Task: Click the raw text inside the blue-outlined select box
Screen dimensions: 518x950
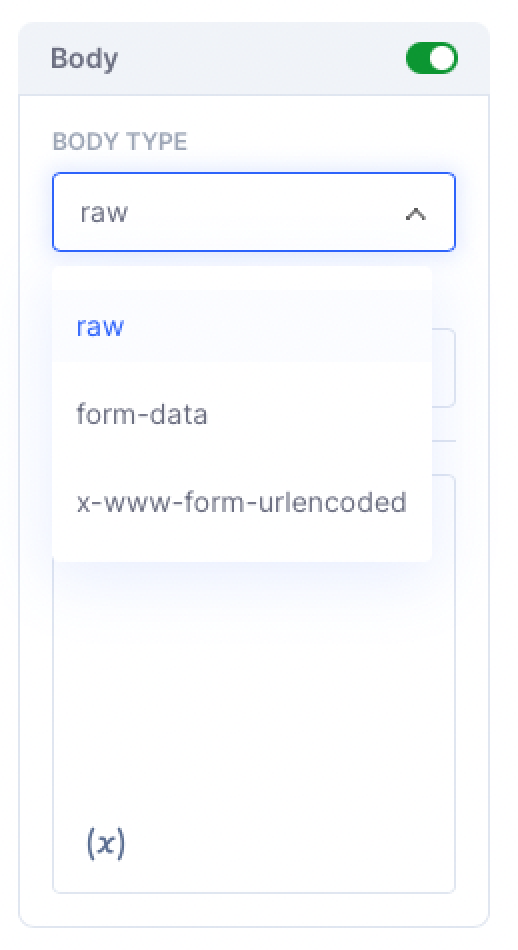Action: 104,213
